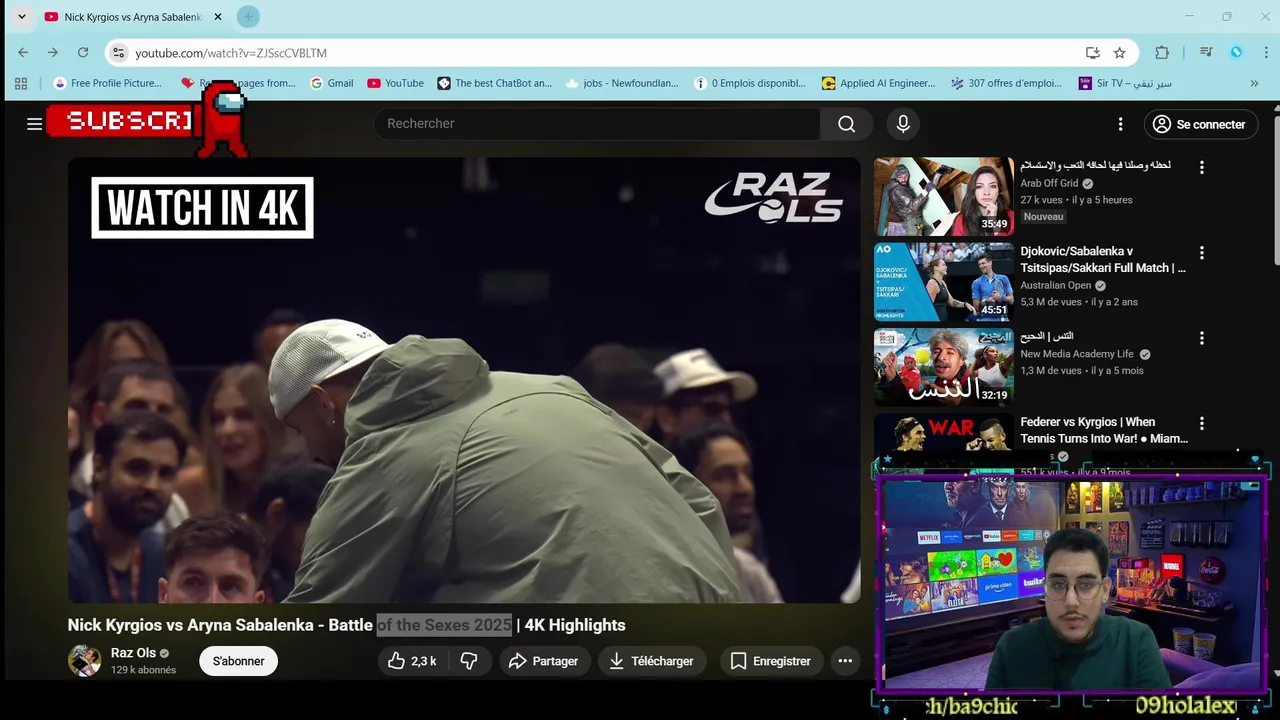Click the 5,3 M de vues text
Viewport: 1280px width, 720px height.
tap(1052, 302)
